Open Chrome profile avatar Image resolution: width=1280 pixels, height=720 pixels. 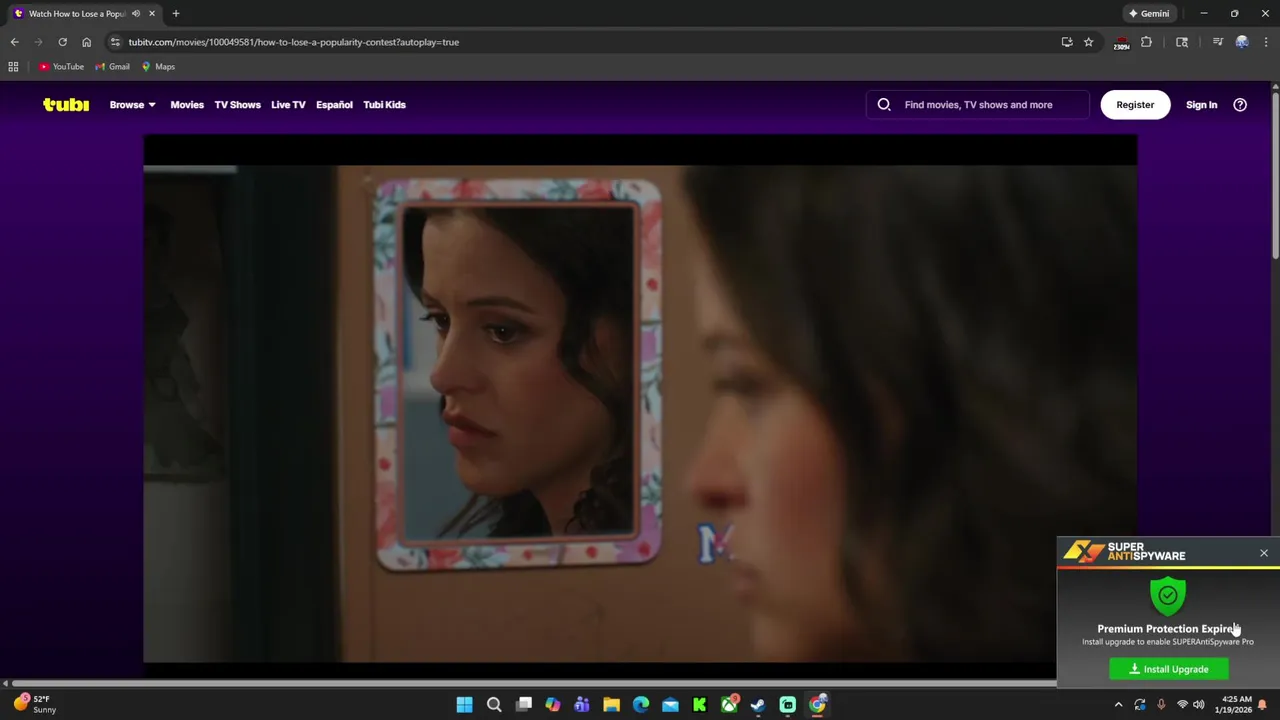tap(1242, 42)
